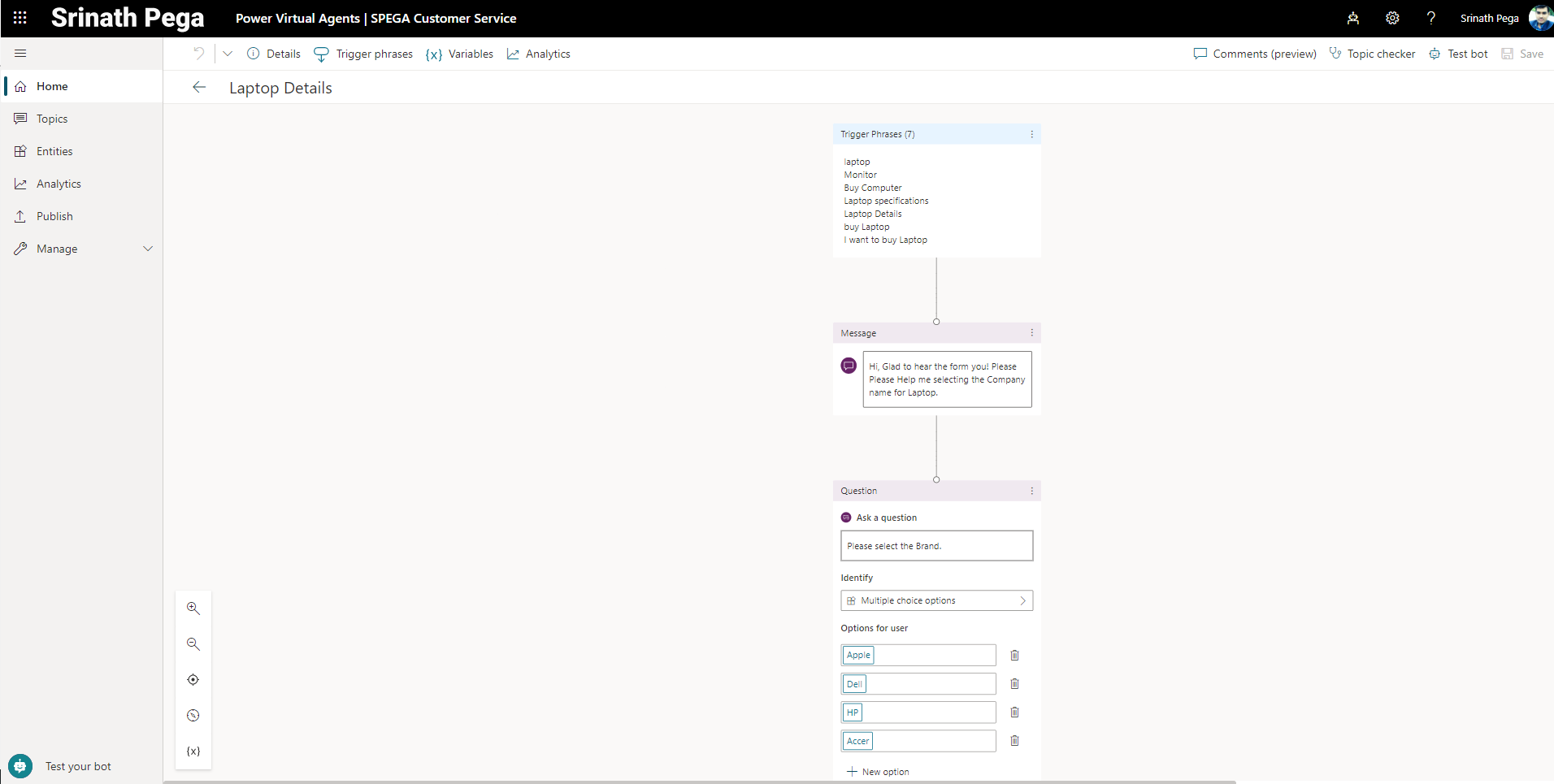Click the Test bot button
Screen dimensions: 1554x784
[1459, 54]
